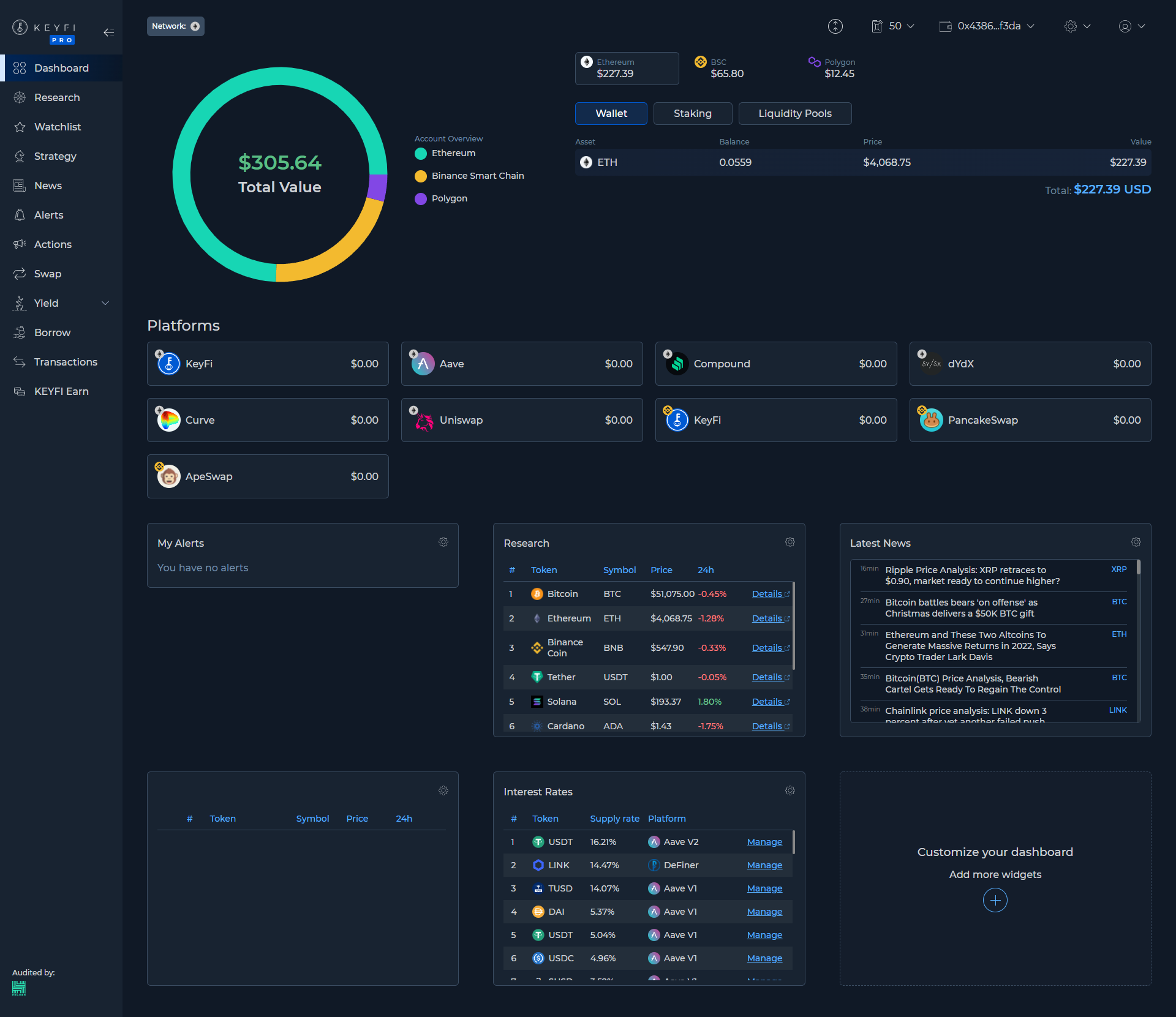Open the Curve platform card

(268, 420)
